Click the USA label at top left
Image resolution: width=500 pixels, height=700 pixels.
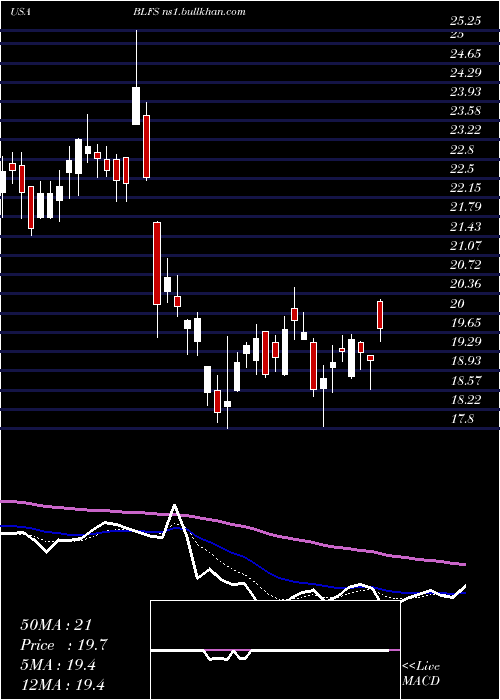(x=20, y=12)
